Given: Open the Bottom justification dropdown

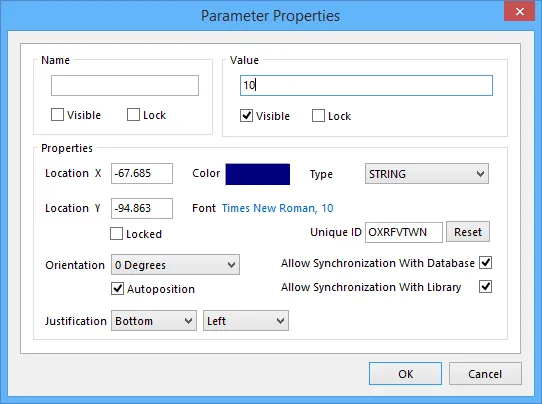Looking at the screenshot, I should coord(154,321).
